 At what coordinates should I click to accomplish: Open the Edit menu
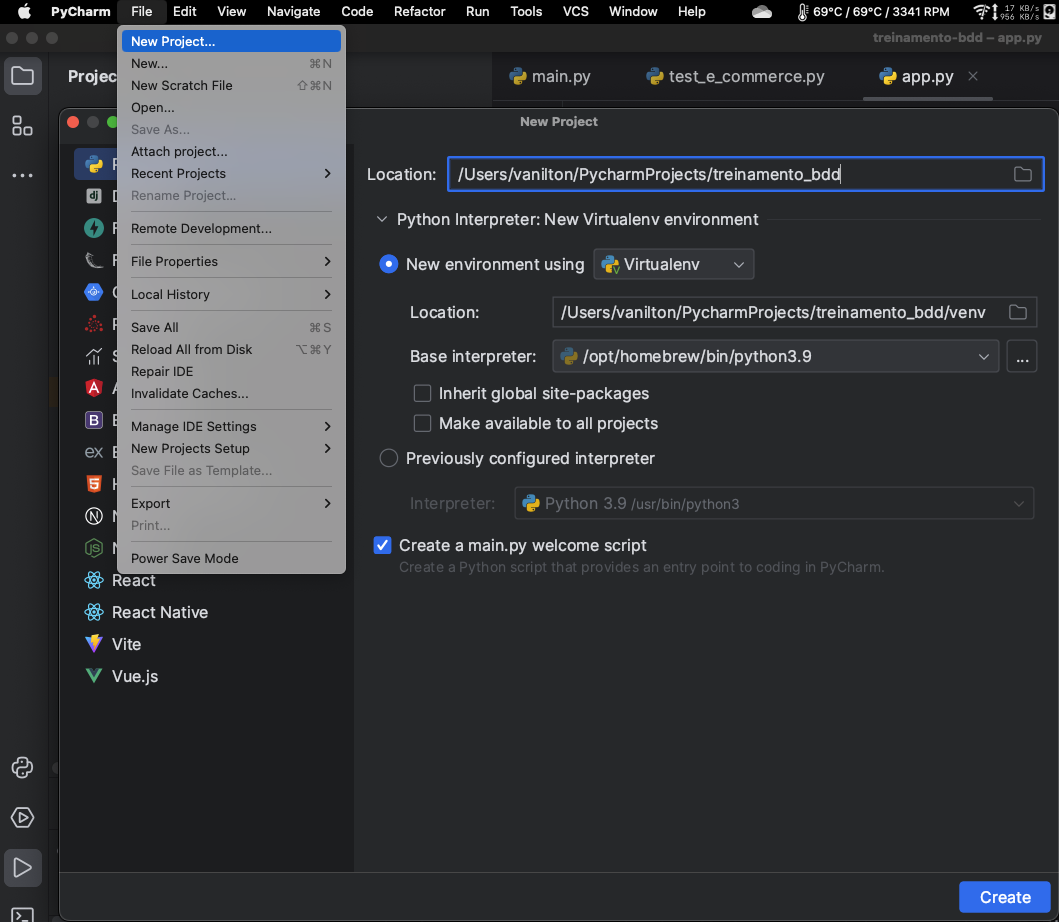click(x=184, y=11)
